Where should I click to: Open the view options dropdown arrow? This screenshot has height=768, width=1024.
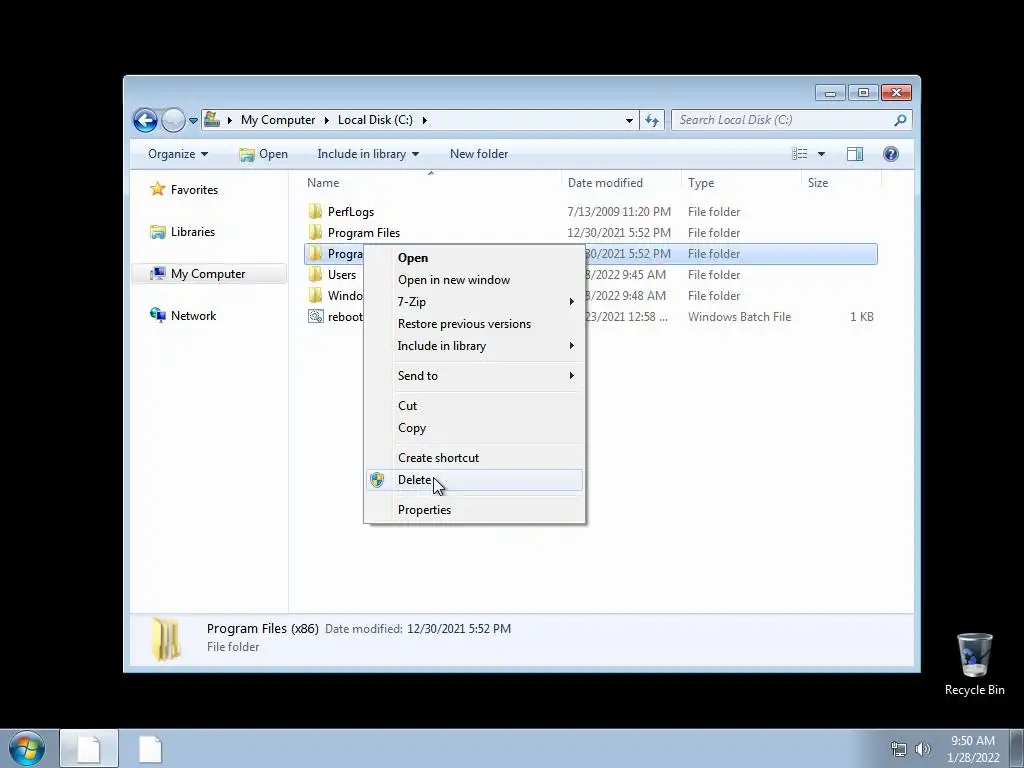[x=822, y=154]
